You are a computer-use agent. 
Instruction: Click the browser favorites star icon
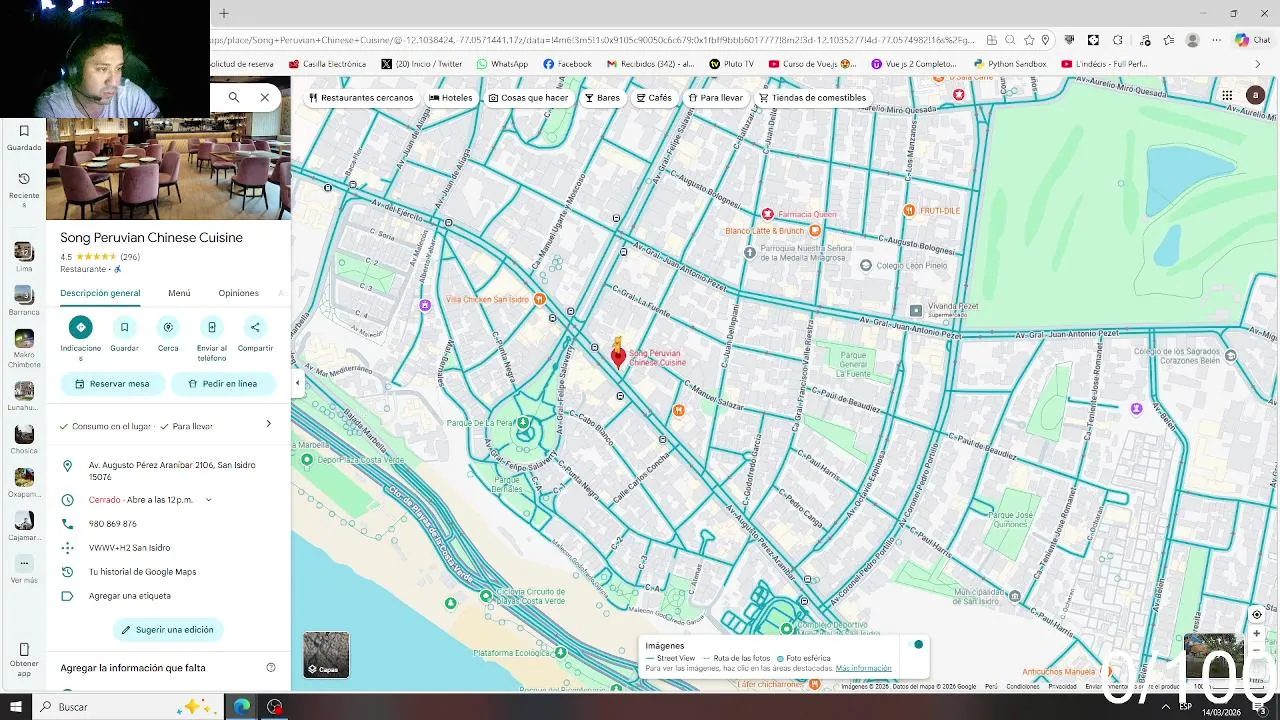click(x=1029, y=40)
